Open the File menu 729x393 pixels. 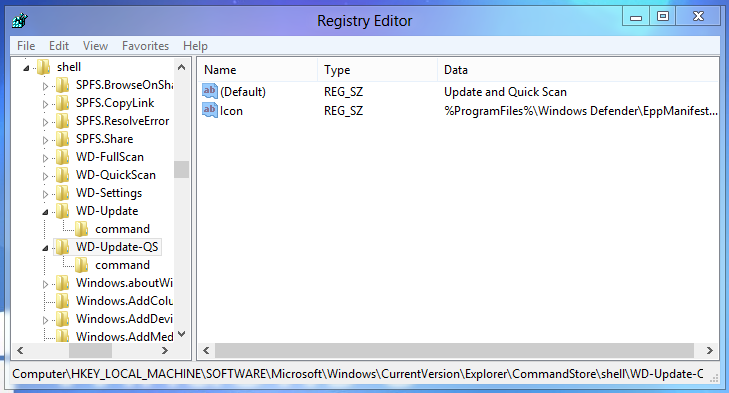pos(26,46)
